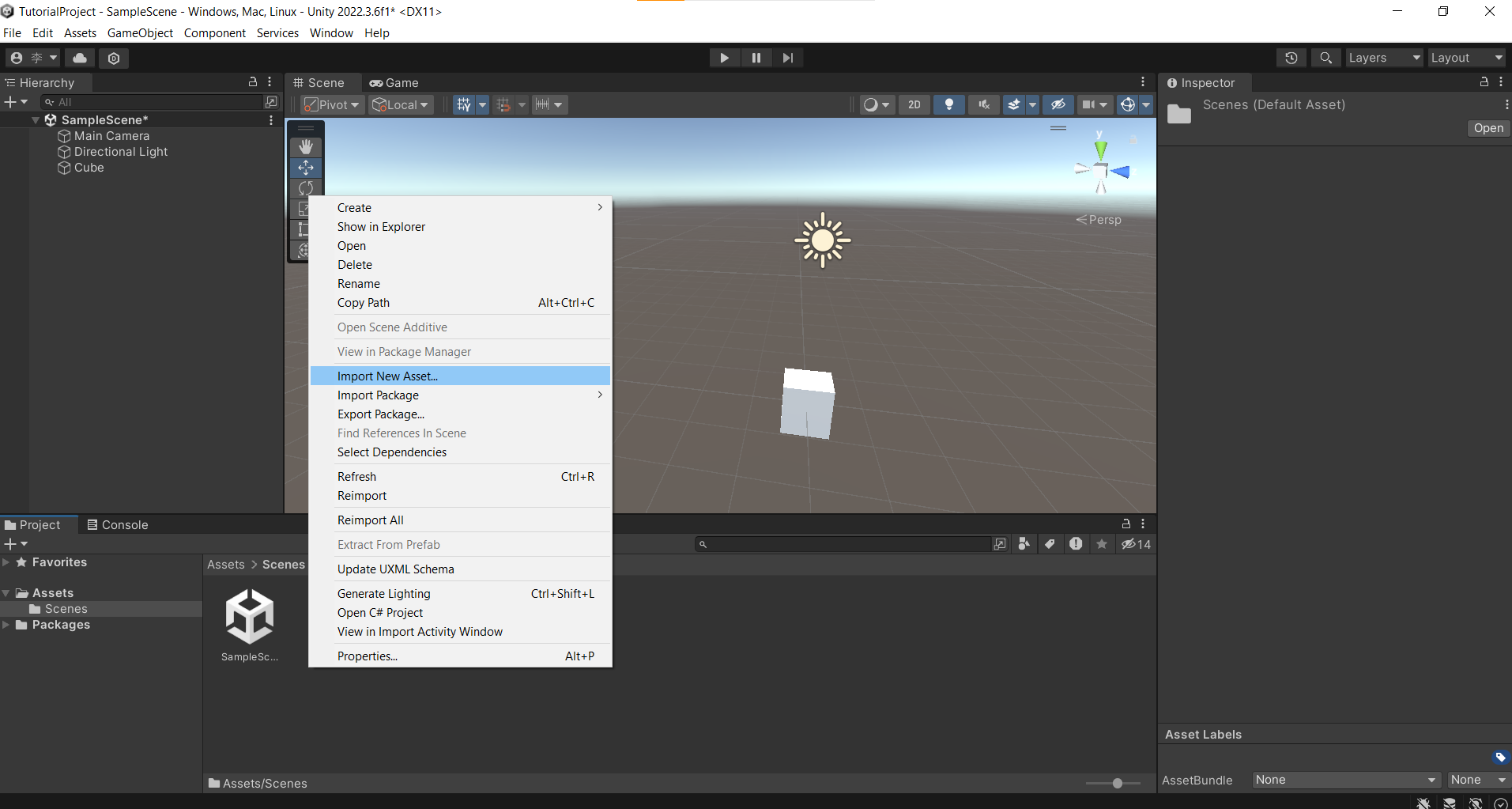
Task: Click the Open button in Inspector
Action: point(1488,128)
